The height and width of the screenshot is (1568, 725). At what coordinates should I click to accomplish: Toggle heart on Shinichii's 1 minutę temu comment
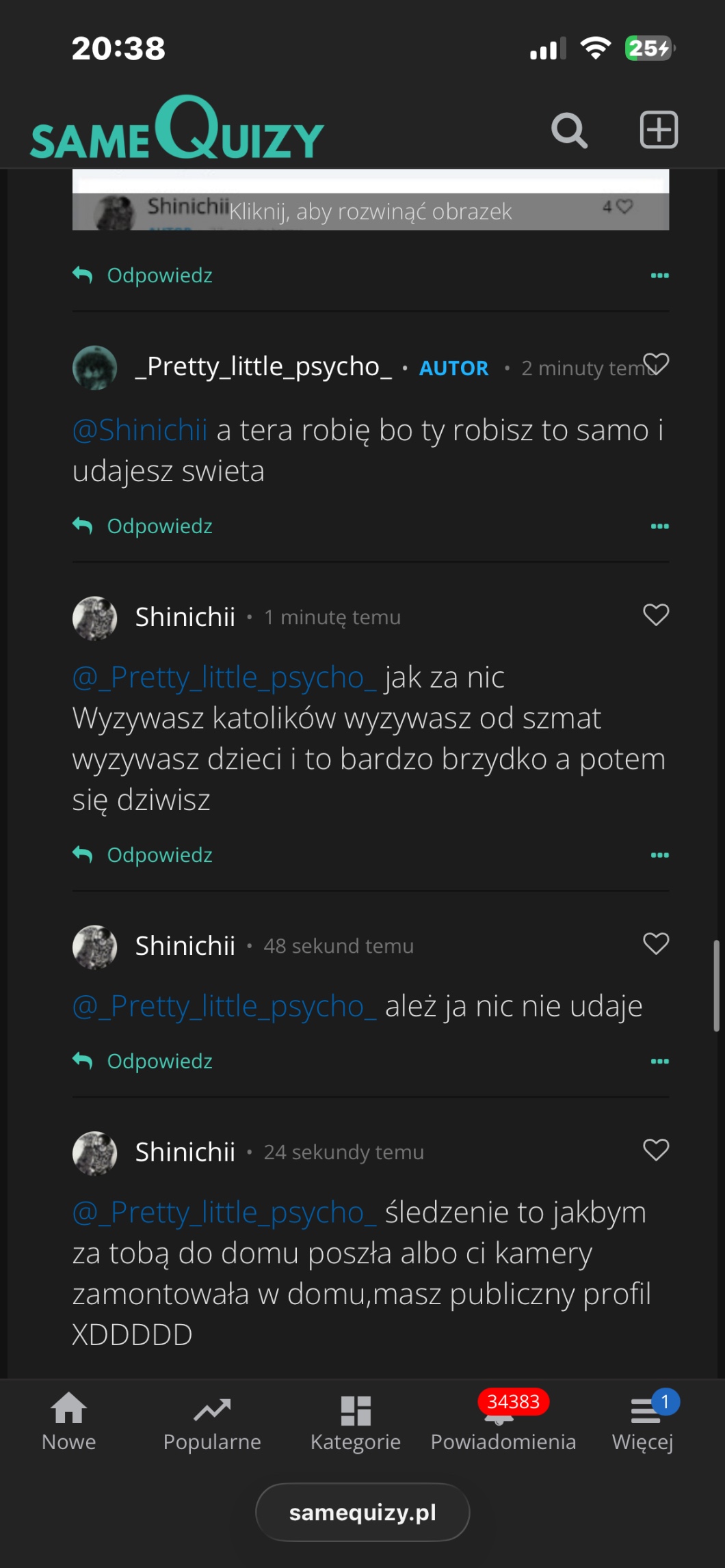click(x=656, y=615)
